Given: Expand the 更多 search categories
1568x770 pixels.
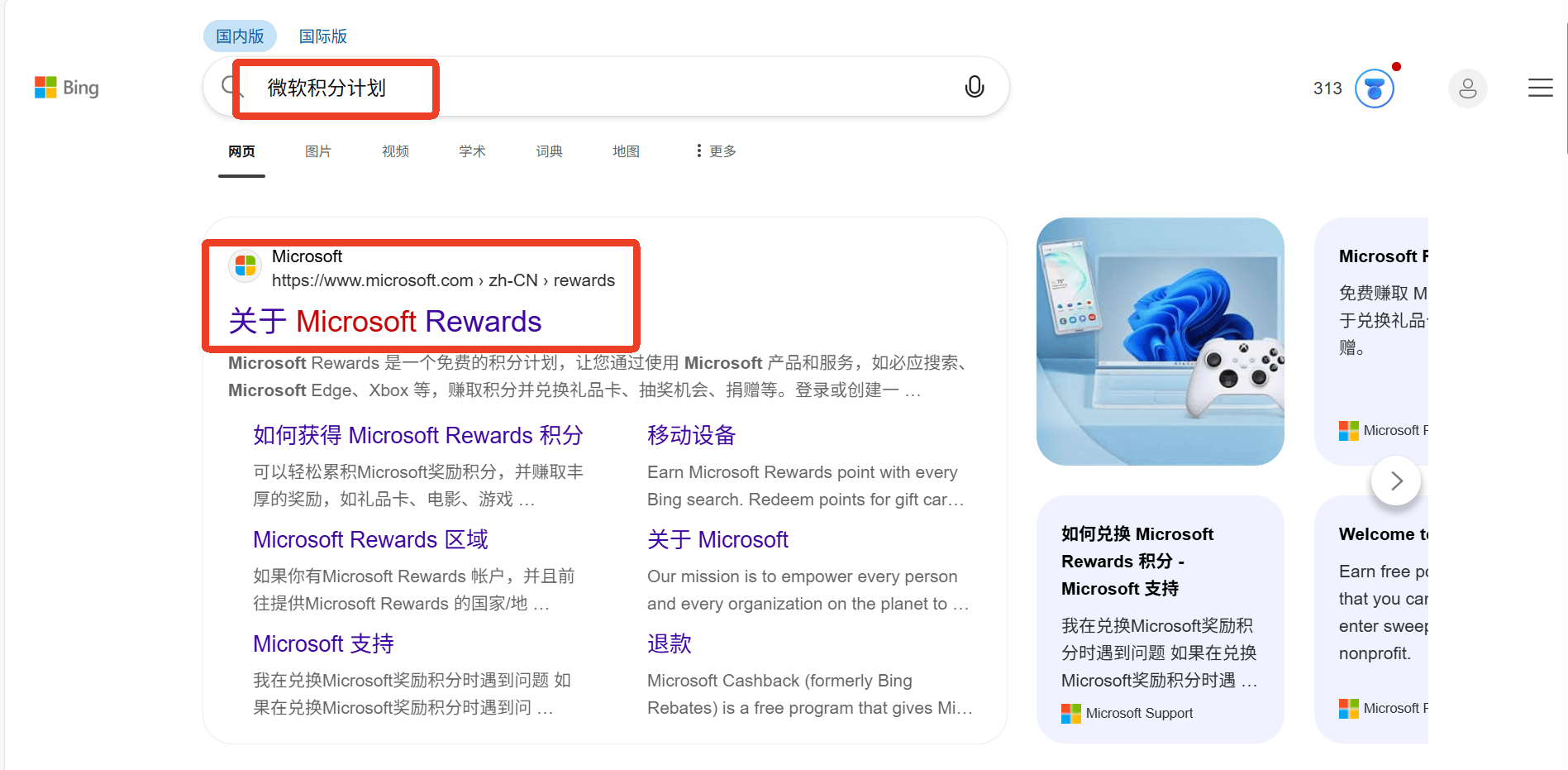Looking at the screenshot, I should pyautogui.click(x=716, y=151).
